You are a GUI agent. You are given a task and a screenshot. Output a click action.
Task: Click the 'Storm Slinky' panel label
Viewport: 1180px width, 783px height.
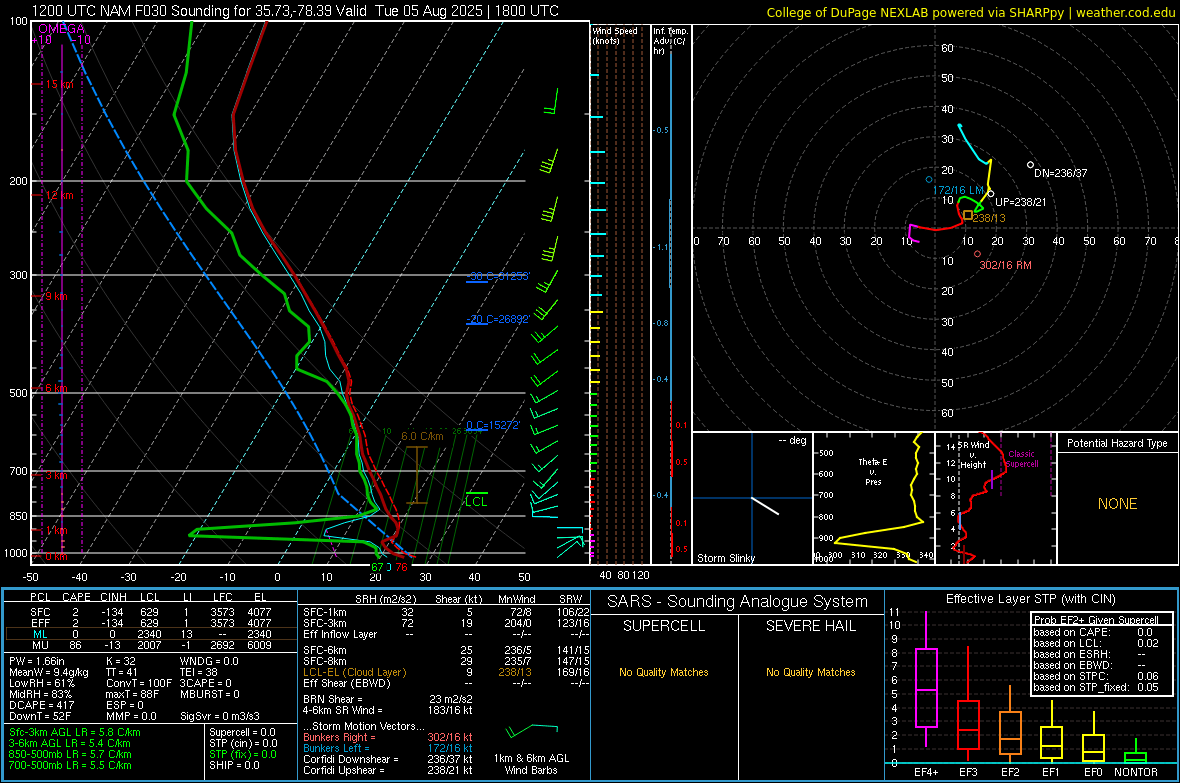(725, 558)
